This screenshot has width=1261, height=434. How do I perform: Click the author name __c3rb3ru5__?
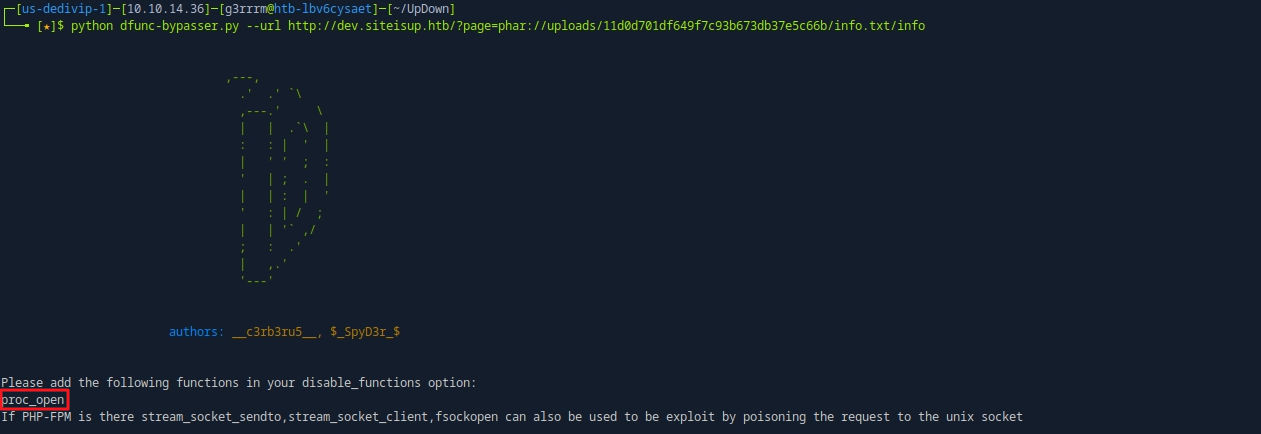tap(274, 331)
